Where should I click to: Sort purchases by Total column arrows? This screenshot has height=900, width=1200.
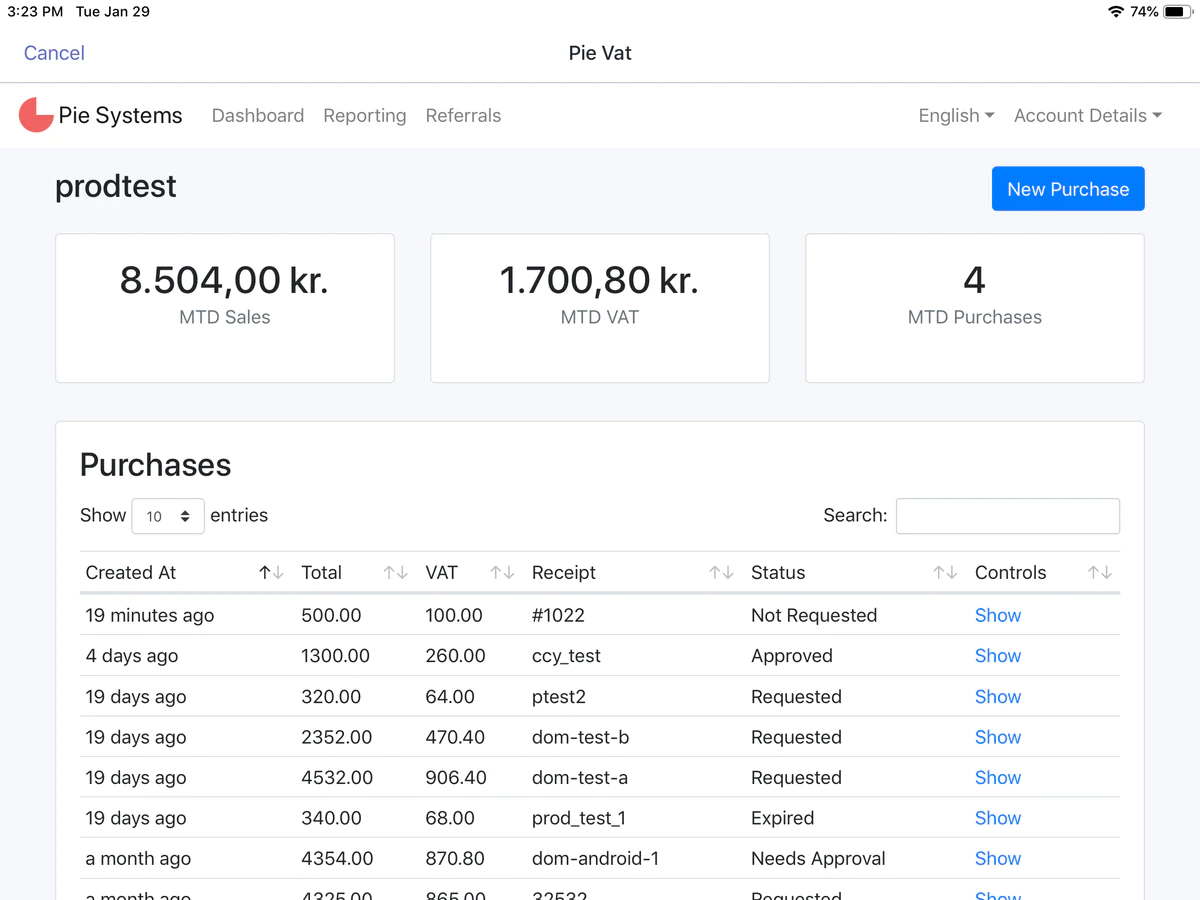[x=395, y=573]
